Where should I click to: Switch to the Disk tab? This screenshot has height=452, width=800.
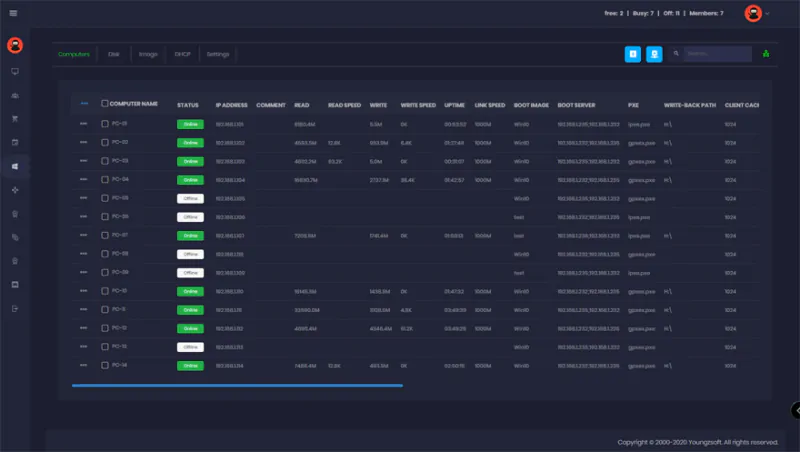(x=114, y=54)
